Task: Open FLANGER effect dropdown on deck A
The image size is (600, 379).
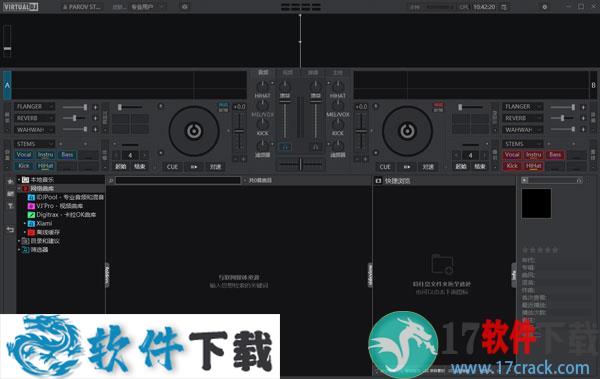Action: (34, 106)
